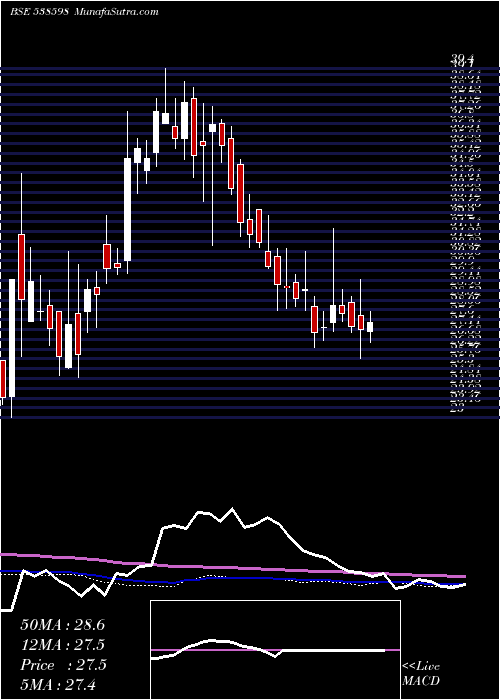Viewport: 500px width, 700px height.
Task: Click the '<<Live MACD' label
Action: point(421,674)
